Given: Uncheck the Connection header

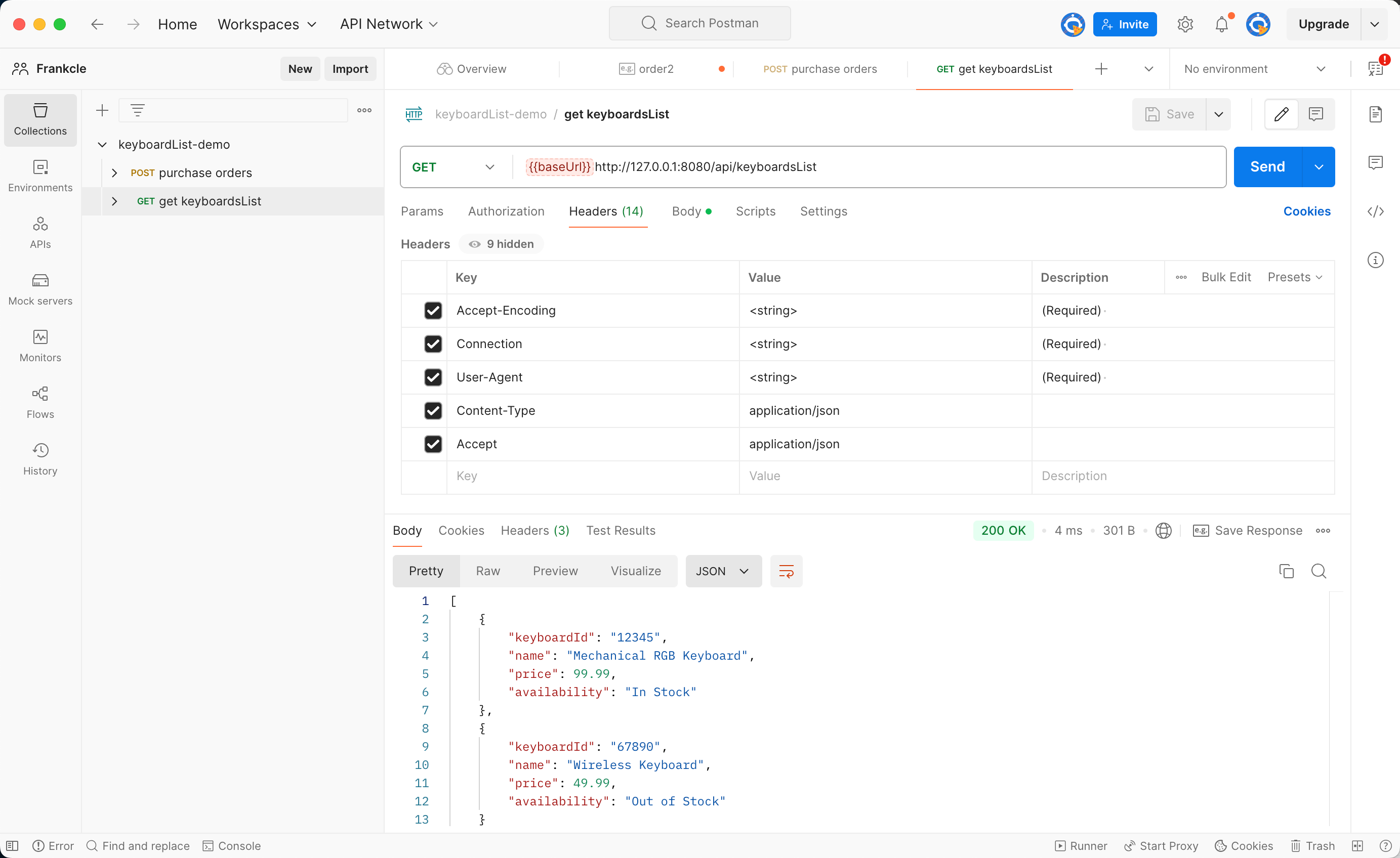Looking at the screenshot, I should click(433, 344).
